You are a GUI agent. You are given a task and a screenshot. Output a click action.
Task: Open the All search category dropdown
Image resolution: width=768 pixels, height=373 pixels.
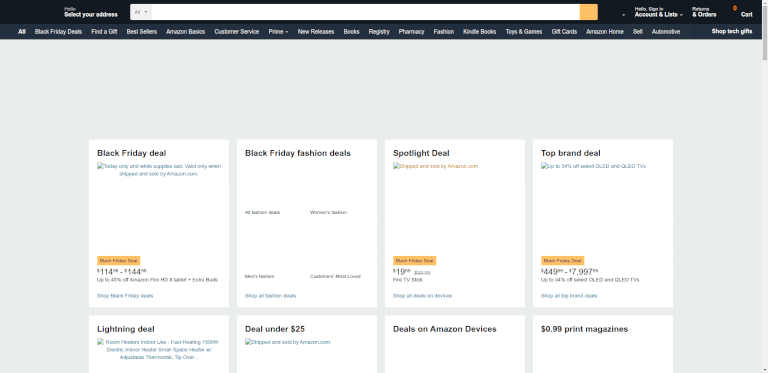(141, 12)
